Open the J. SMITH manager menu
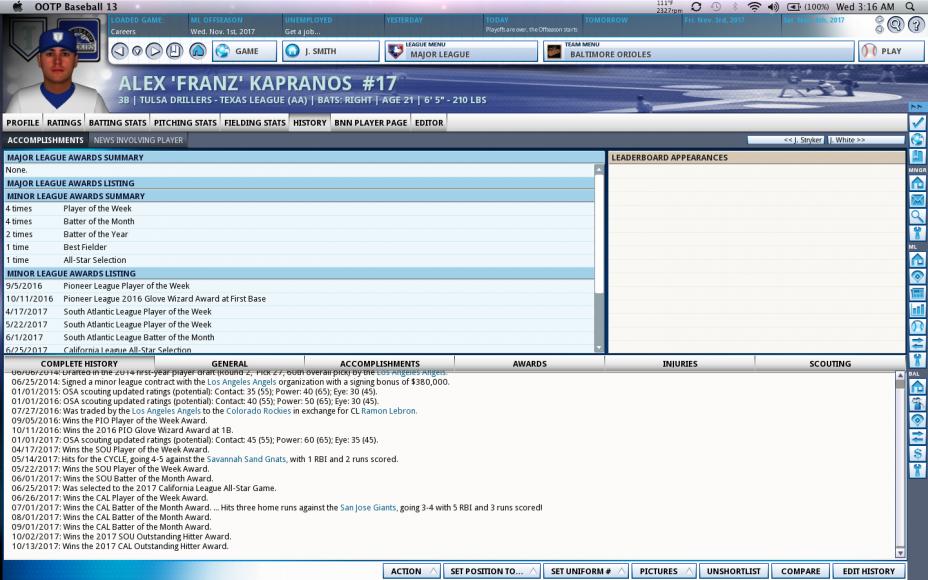Screen dimensions: 928x580 (x=330, y=51)
